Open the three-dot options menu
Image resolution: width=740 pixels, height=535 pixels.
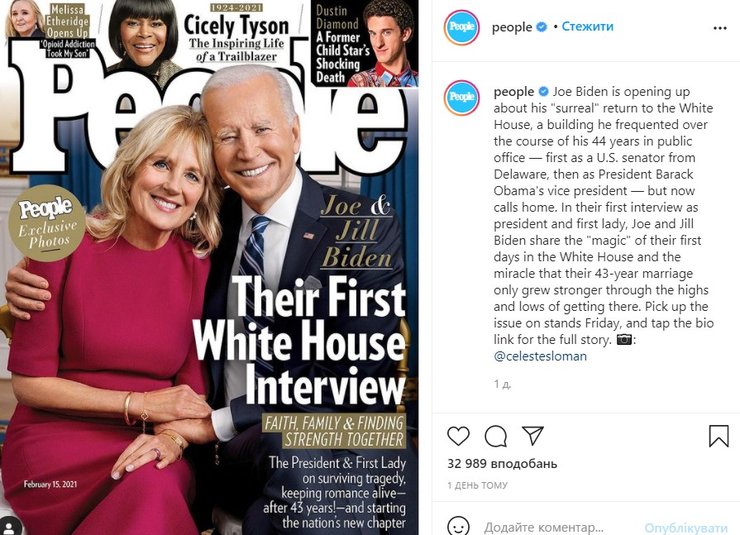pos(720,28)
